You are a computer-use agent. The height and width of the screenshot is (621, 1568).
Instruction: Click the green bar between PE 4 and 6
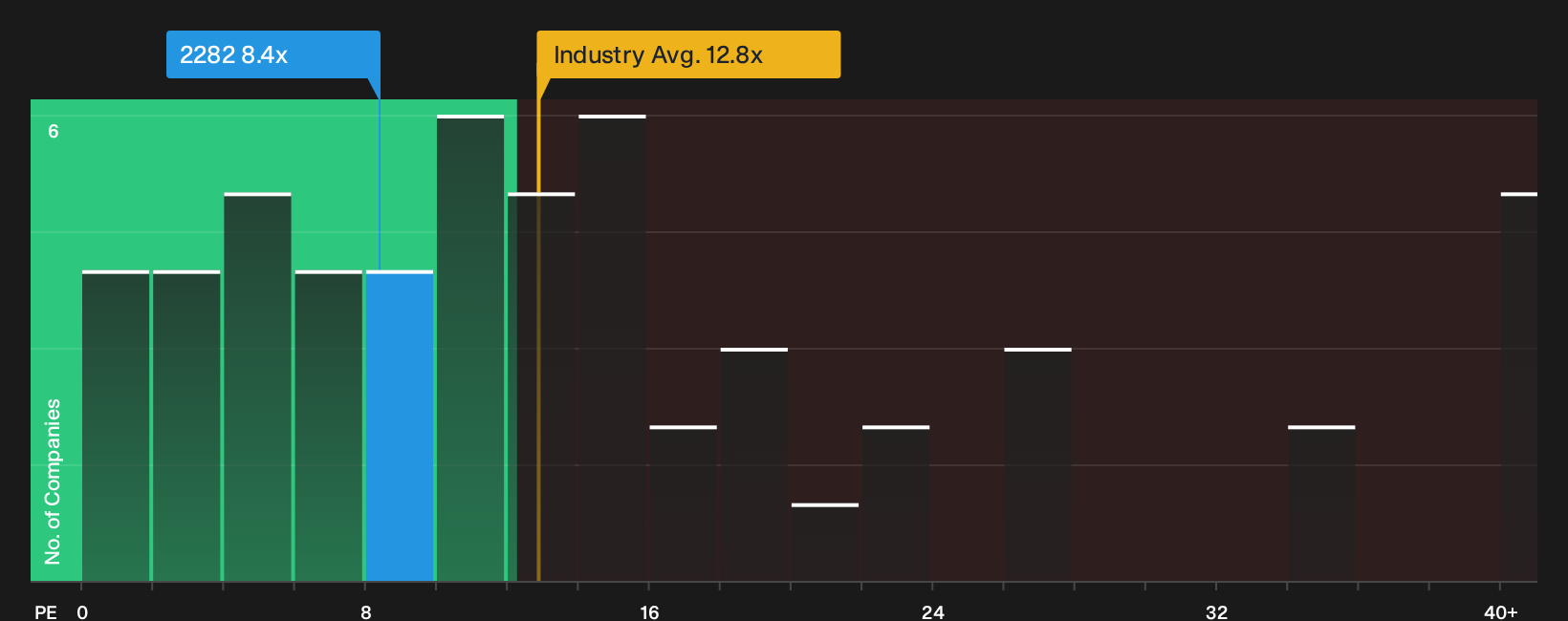pos(258,387)
